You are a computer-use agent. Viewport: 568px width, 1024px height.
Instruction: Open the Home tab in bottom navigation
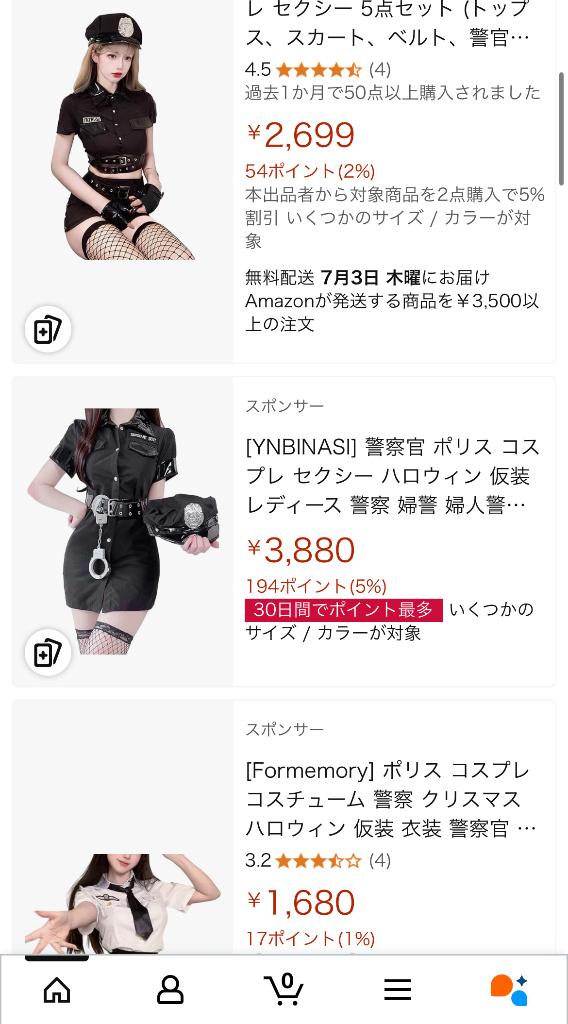[57, 989]
